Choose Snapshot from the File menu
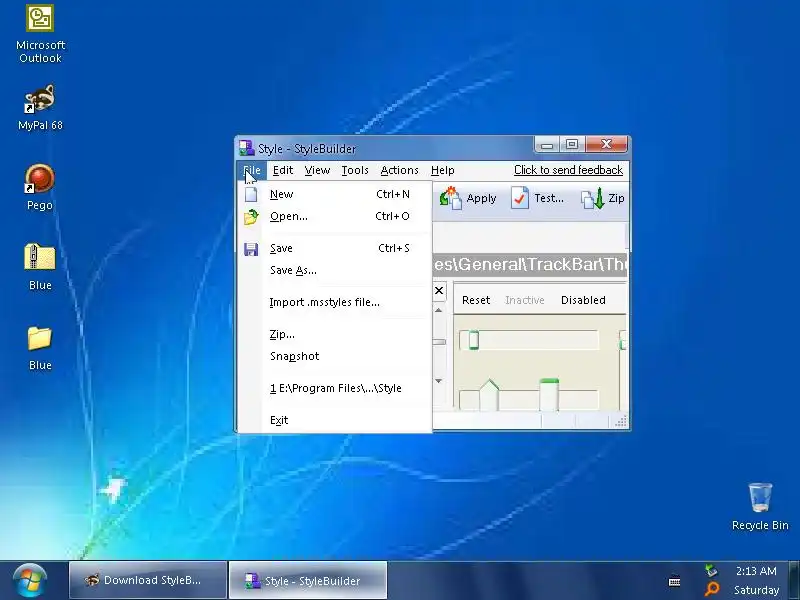 click(x=335, y=356)
